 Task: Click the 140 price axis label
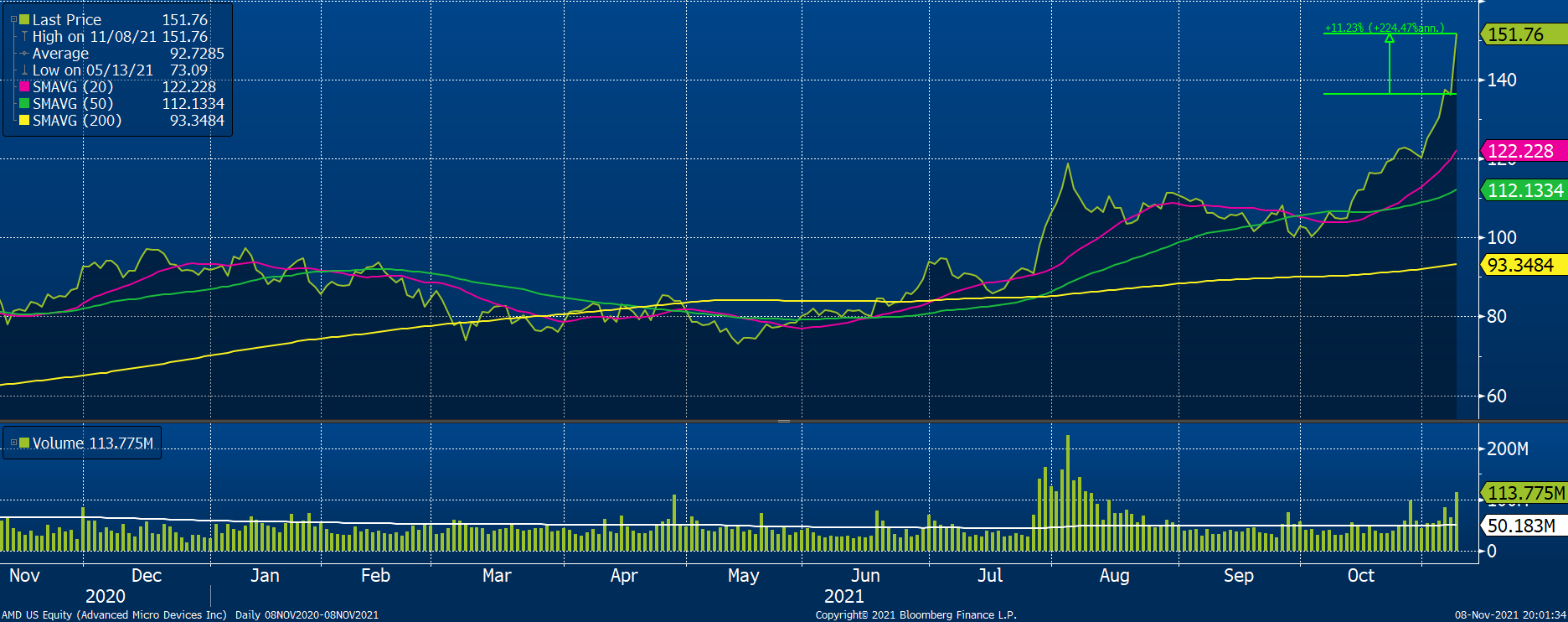[1502, 80]
